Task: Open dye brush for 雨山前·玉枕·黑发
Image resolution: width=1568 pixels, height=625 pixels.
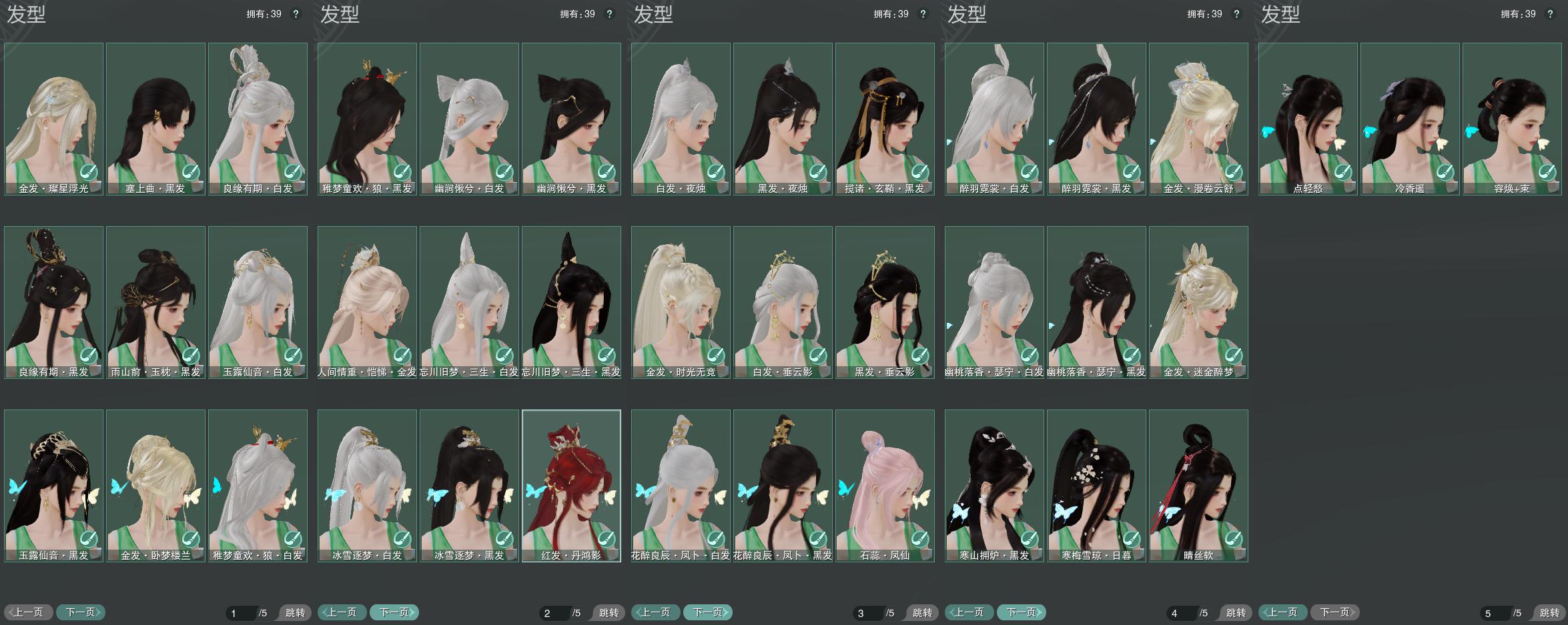Action: point(191,356)
